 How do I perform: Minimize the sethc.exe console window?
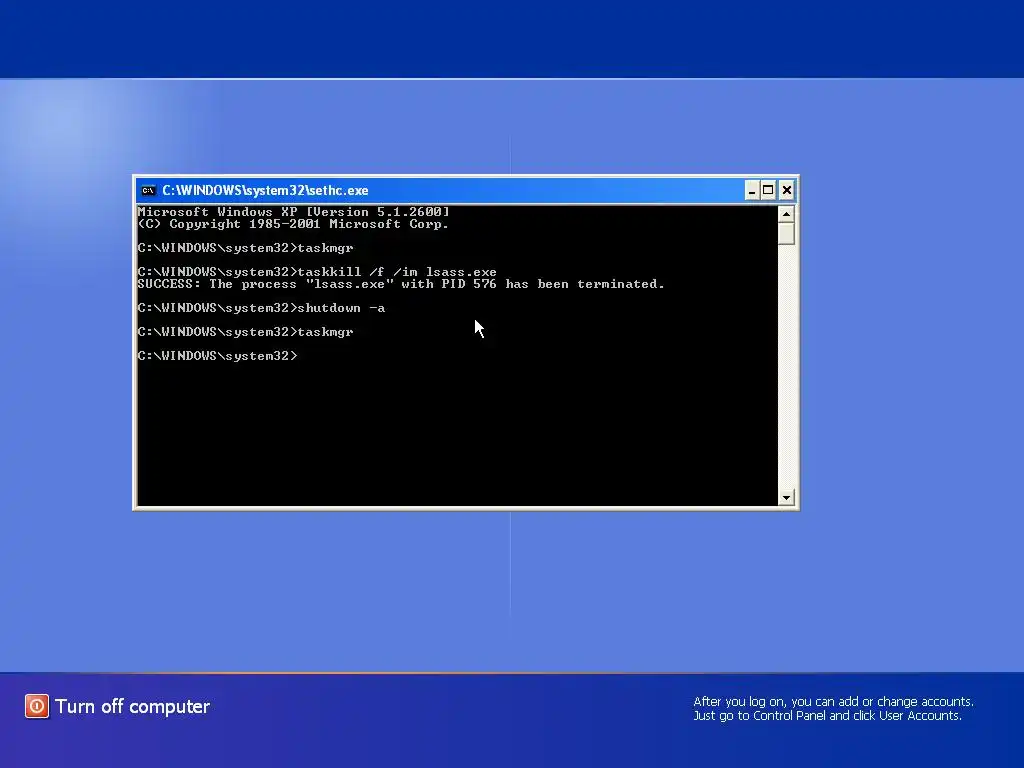(752, 190)
